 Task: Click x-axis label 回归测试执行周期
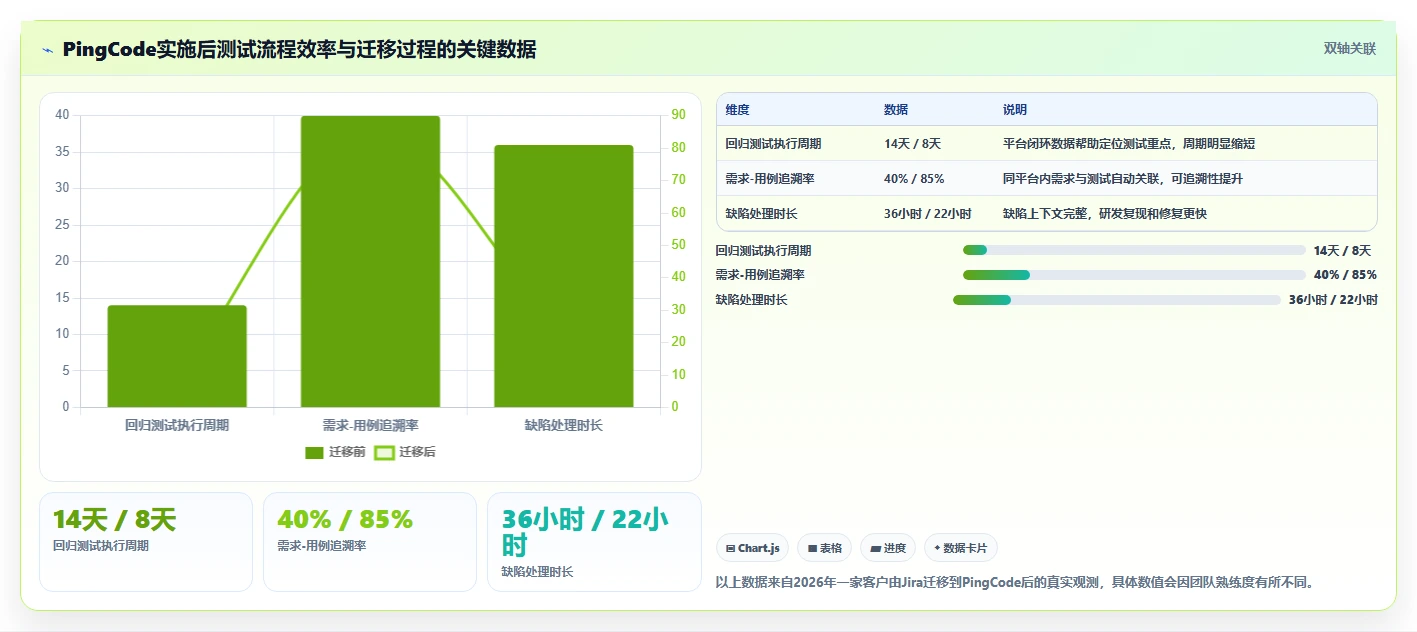(x=177, y=425)
